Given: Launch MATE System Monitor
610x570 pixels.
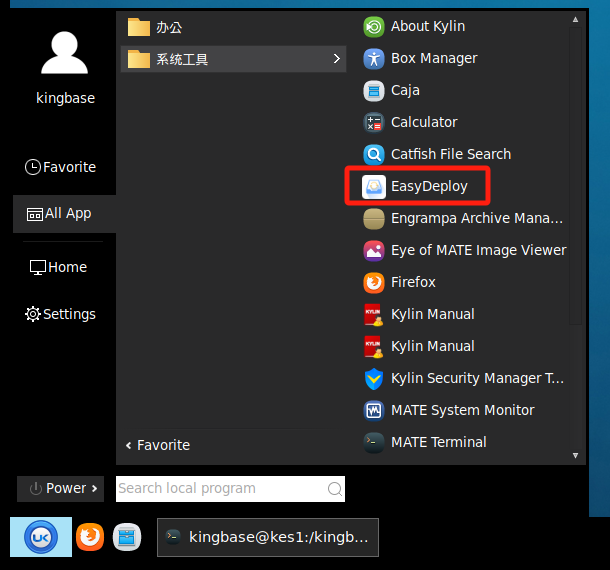Looking at the screenshot, I should (462, 410).
